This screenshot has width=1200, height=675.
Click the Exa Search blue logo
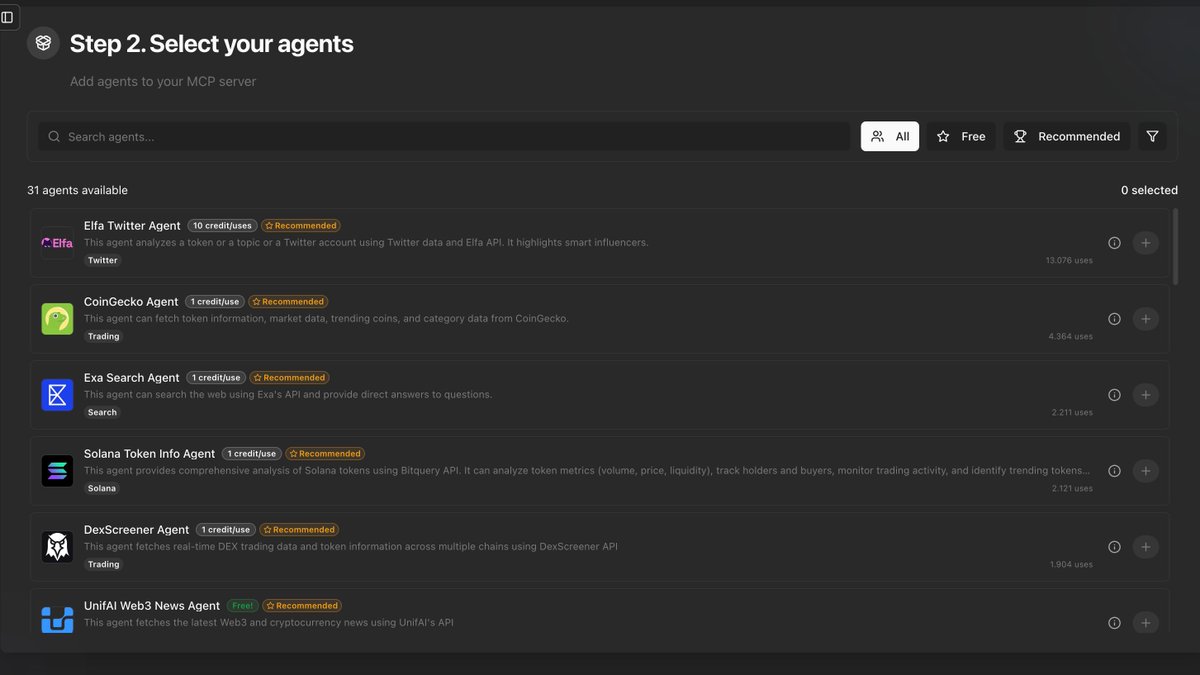pyautogui.click(x=57, y=395)
